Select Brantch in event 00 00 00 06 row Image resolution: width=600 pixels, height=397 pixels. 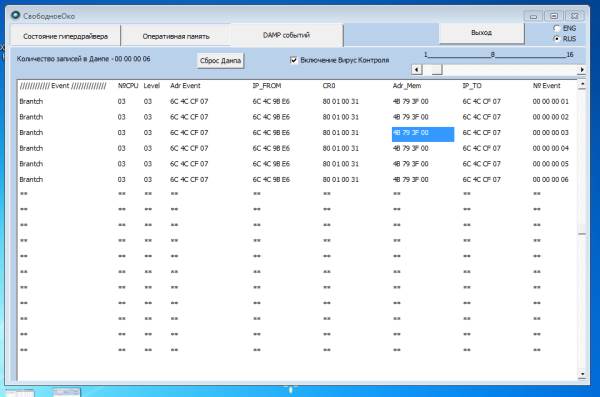point(31,180)
